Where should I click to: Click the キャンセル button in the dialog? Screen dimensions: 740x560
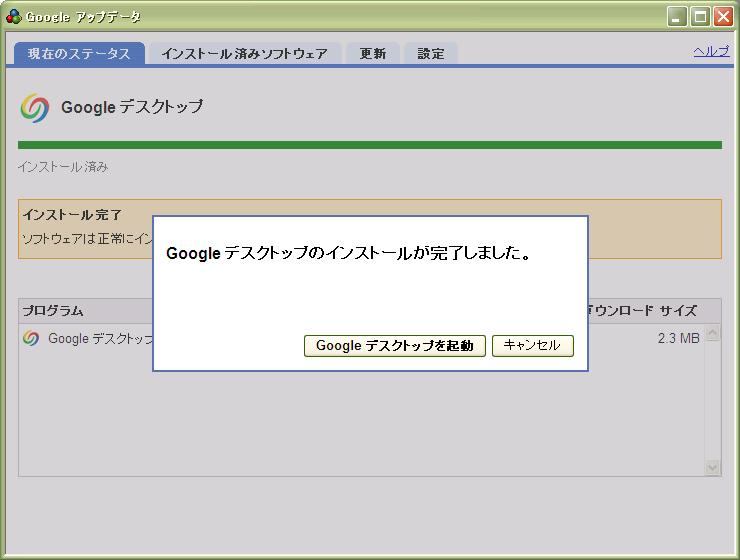coord(532,346)
